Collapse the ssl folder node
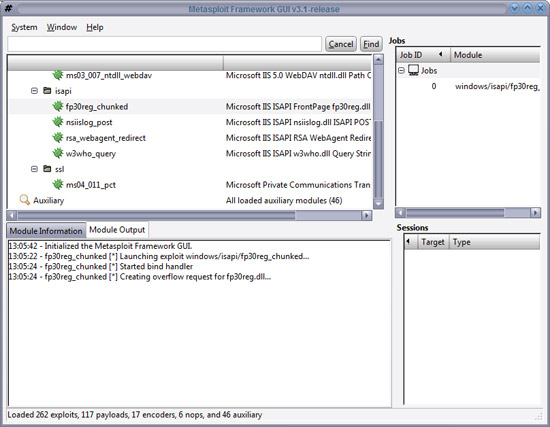The height and width of the screenshot is (427, 550). (x=34, y=169)
